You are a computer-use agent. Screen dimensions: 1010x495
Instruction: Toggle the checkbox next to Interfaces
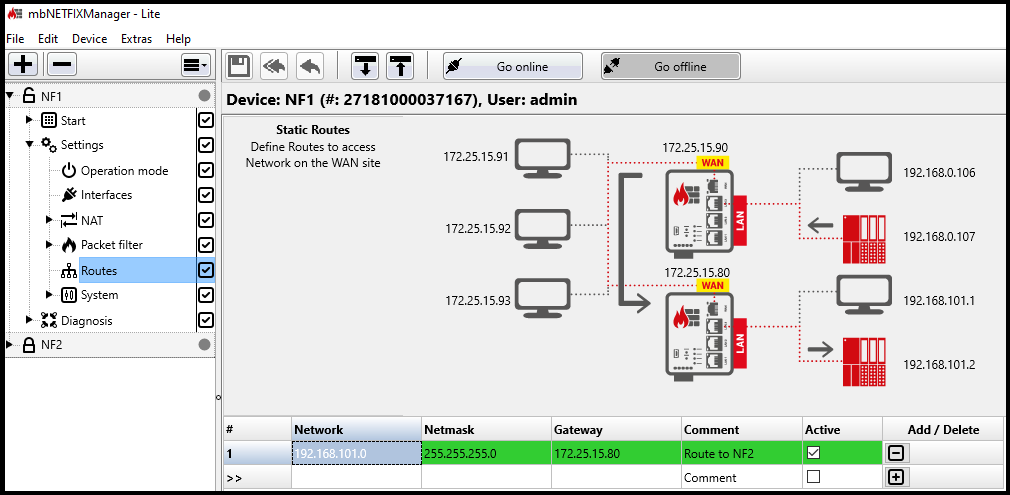coord(205,195)
